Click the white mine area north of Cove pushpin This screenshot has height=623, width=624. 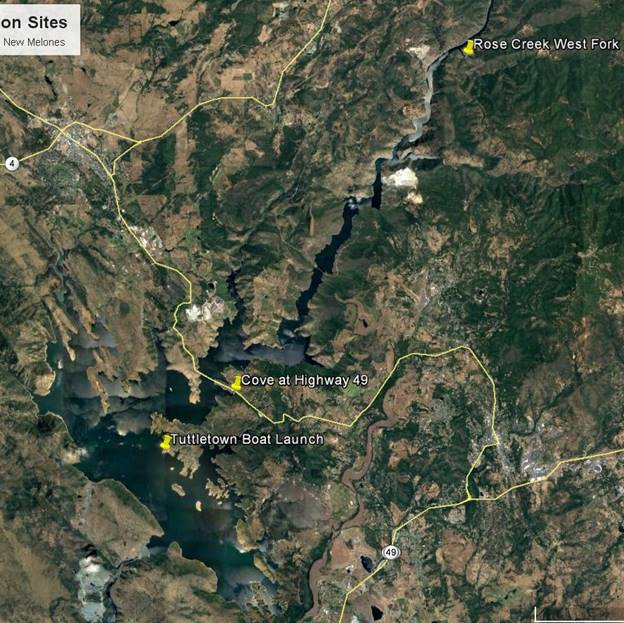[199, 312]
